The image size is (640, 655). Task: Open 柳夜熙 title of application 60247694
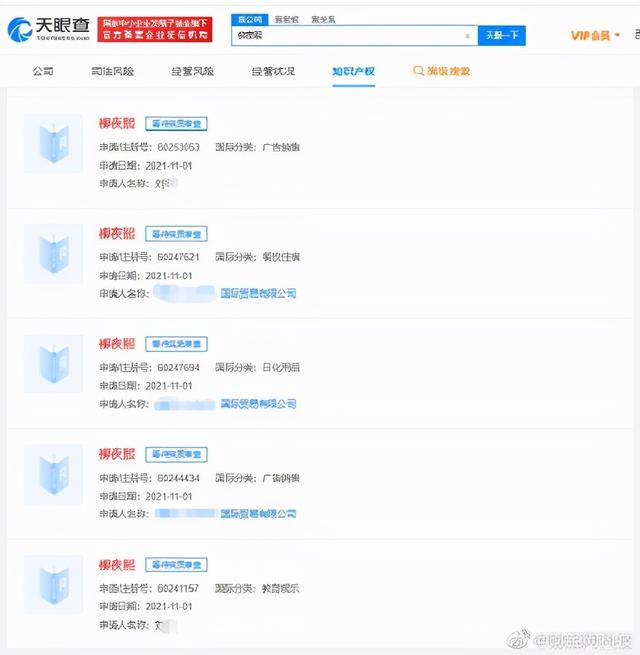(117, 344)
